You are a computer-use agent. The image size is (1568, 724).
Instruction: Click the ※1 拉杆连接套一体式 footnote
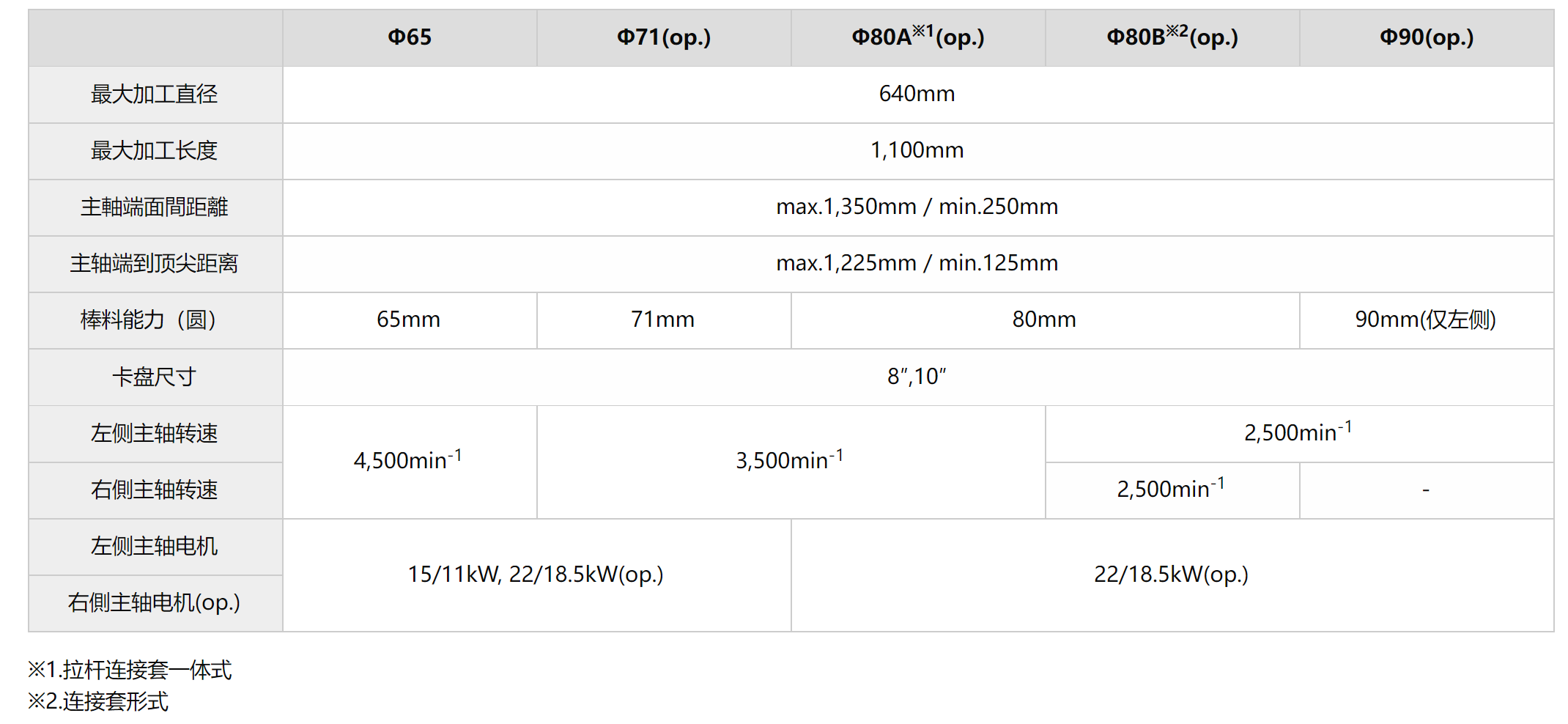(130, 670)
